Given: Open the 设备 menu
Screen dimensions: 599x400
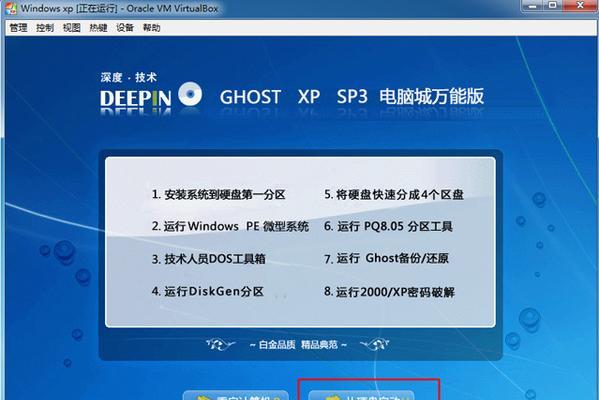Looking at the screenshot, I should [125, 28].
